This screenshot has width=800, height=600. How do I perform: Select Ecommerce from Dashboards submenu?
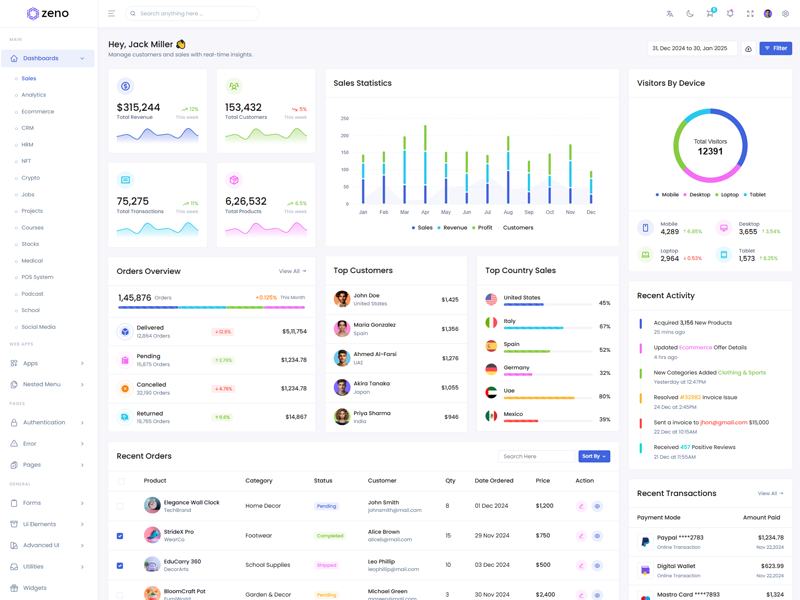point(38,111)
